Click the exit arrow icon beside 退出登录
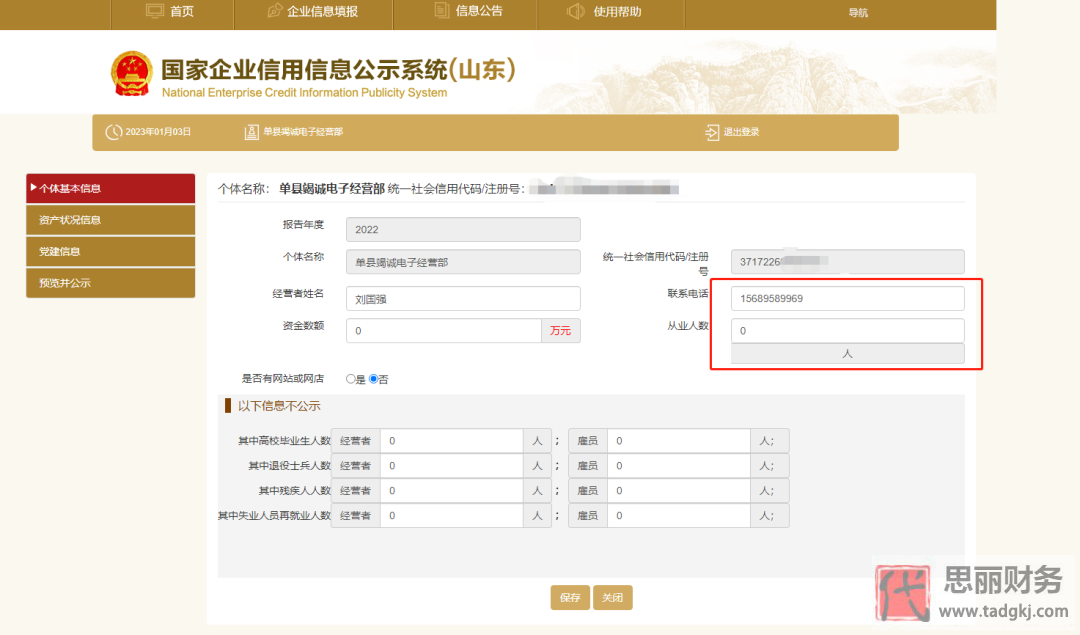The height and width of the screenshot is (635, 1080). pos(710,131)
